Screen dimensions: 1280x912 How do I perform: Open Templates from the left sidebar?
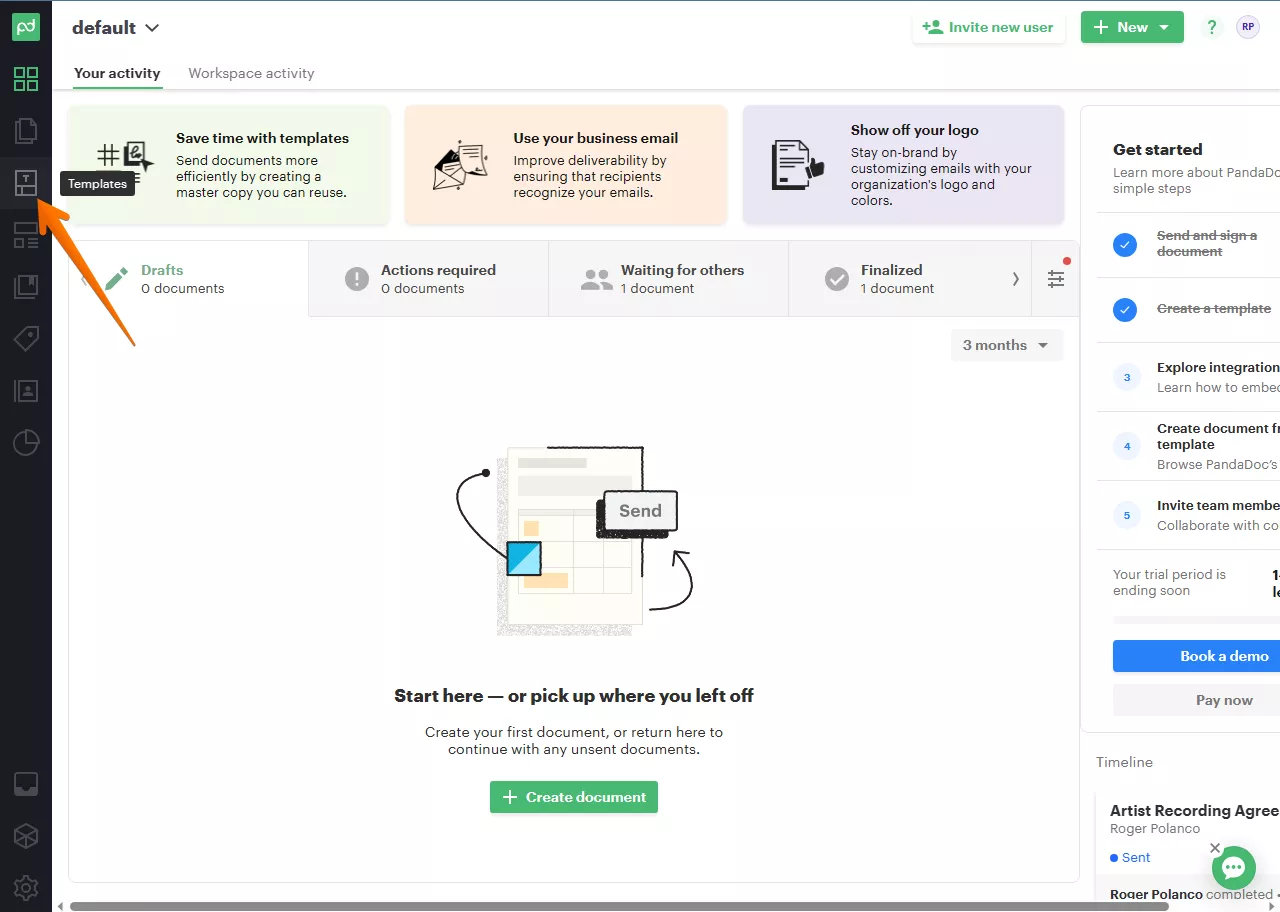click(26, 183)
